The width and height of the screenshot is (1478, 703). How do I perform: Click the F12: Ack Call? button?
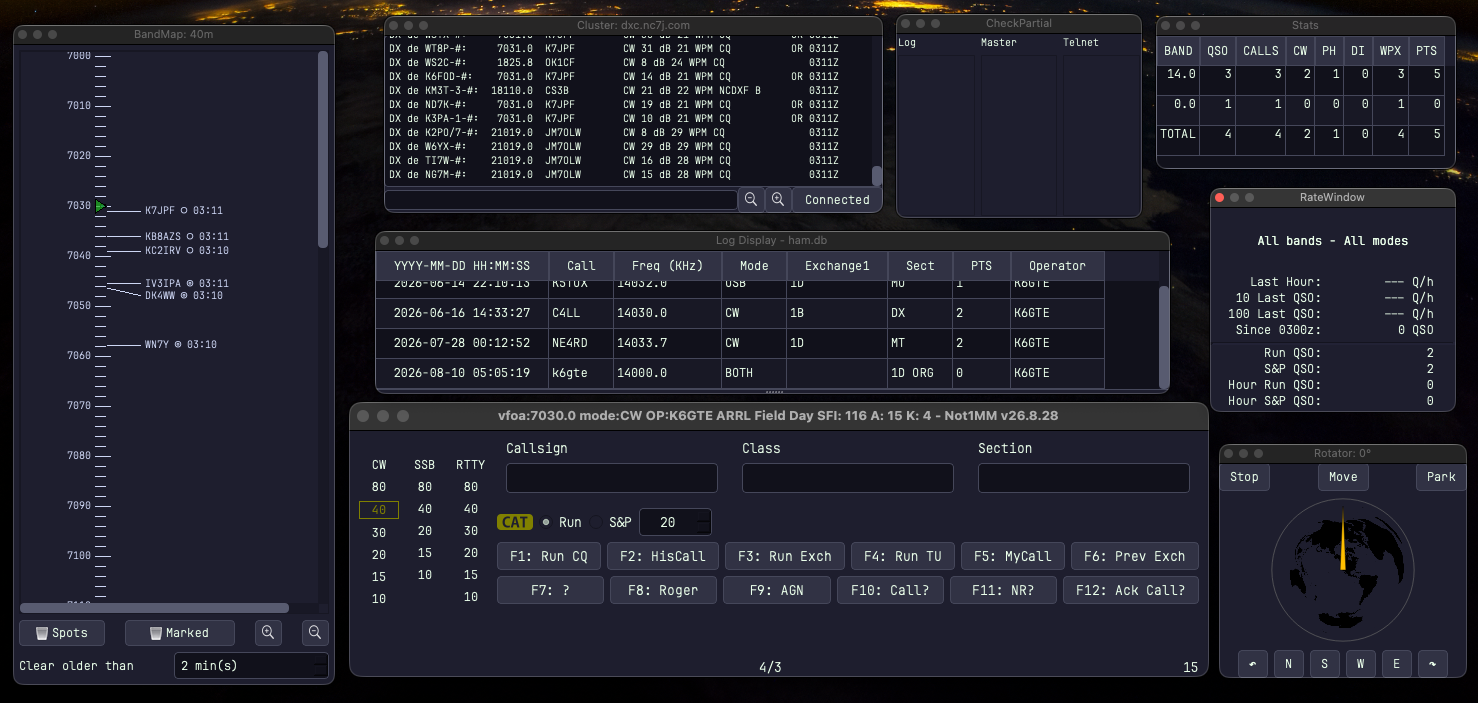pyautogui.click(x=1130, y=590)
